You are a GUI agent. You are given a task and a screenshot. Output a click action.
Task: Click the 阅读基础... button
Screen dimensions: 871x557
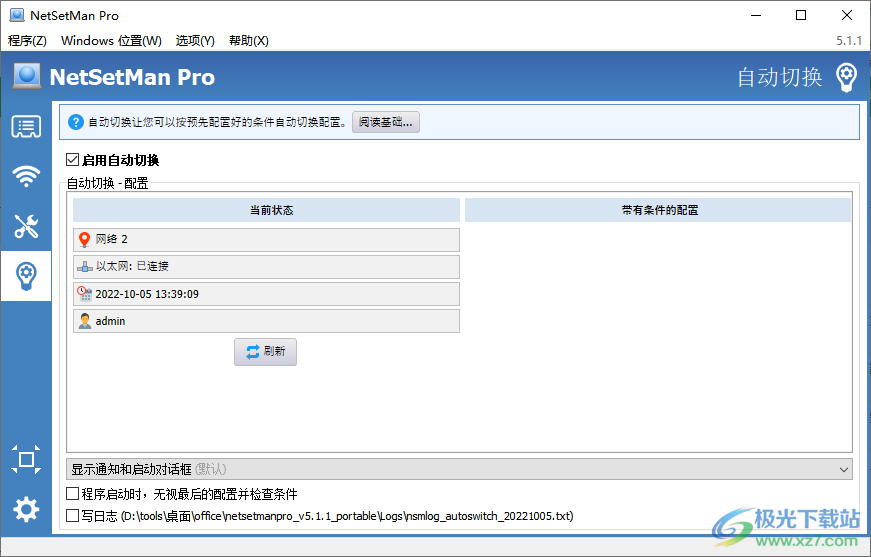click(386, 122)
